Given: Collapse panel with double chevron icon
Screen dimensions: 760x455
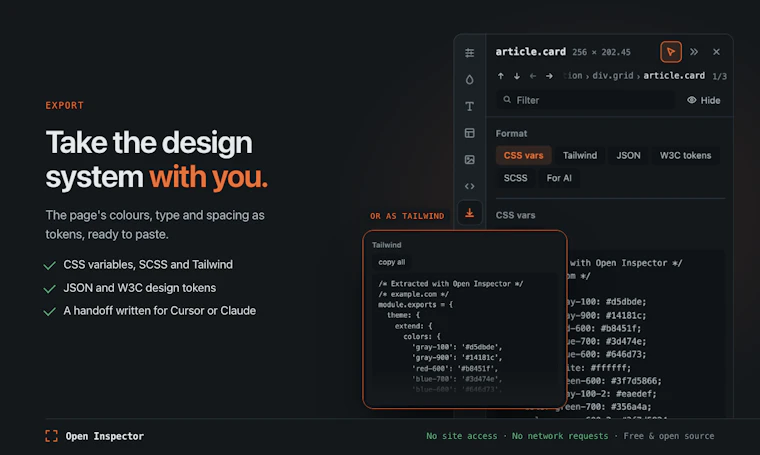Looking at the screenshot, I should click(x=694, y=52).
